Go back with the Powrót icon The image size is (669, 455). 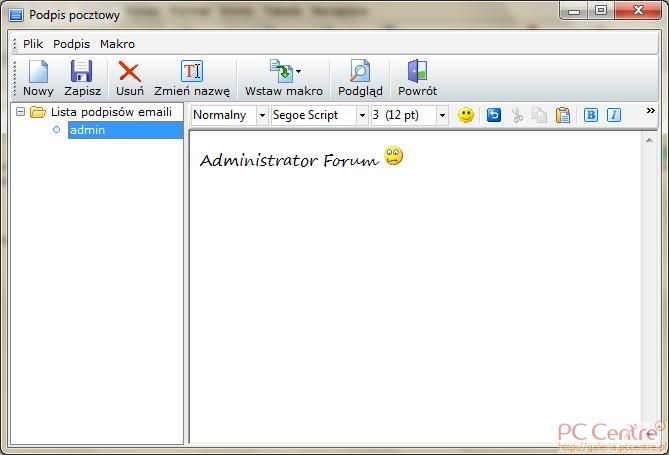point(417,71)
